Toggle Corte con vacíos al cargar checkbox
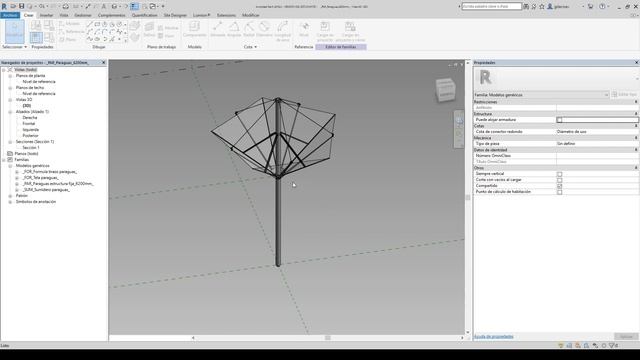The width and height of the screenshot is (640, 360). [x=560, y=180]
